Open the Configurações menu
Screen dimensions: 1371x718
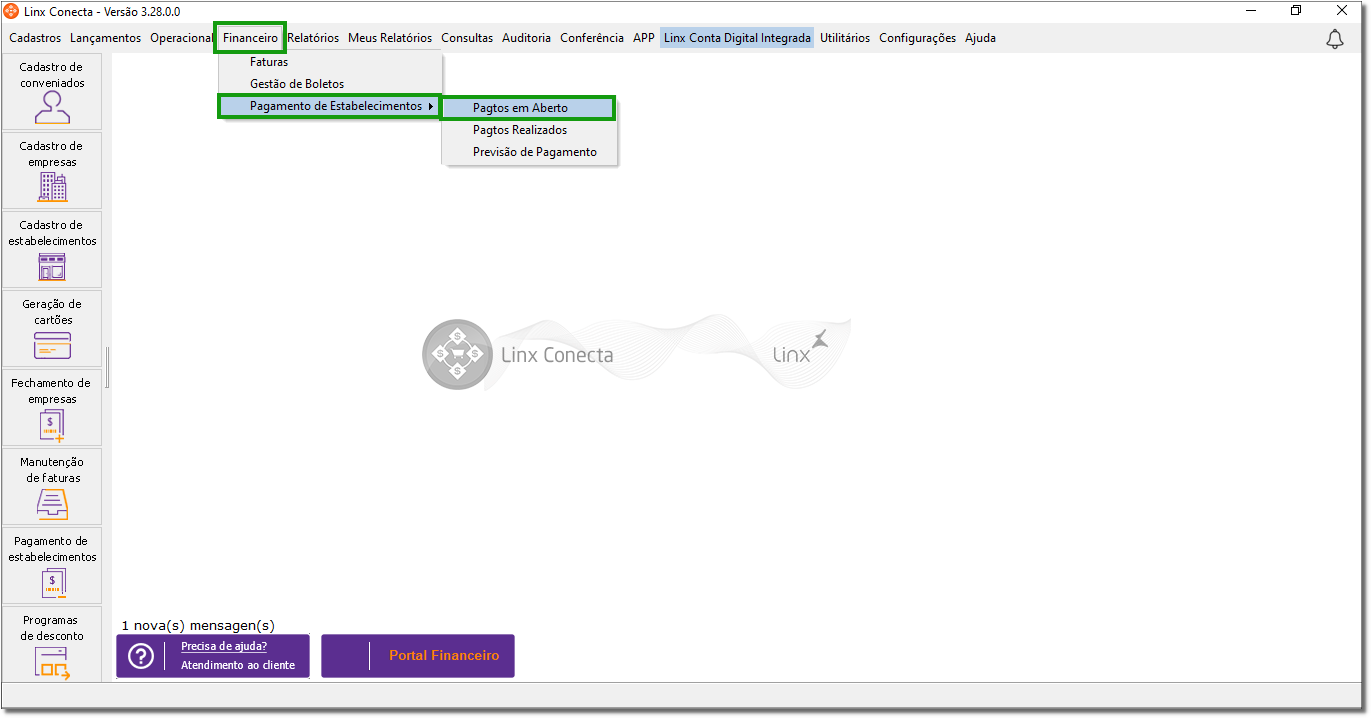pos(918,38)
